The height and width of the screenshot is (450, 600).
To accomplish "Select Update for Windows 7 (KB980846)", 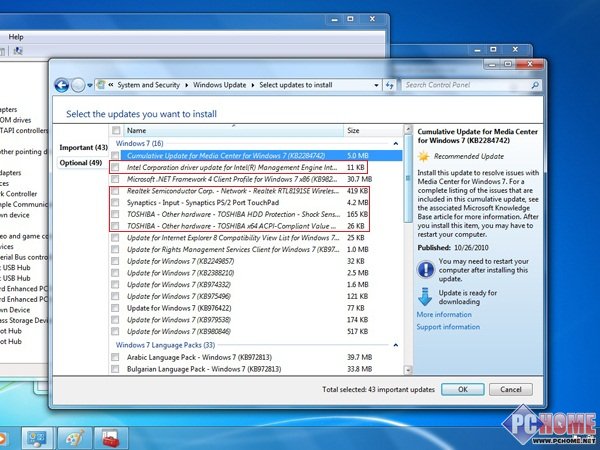I will click(255, 331).
